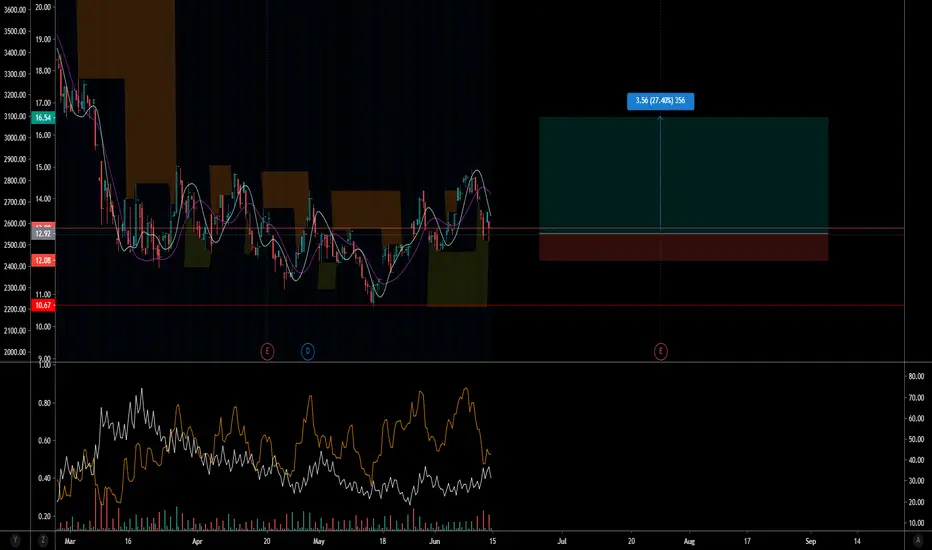Click the 80.00 value on the right indicator scale
The height and width of the screenshot is (550, 932).
(916, 376)
